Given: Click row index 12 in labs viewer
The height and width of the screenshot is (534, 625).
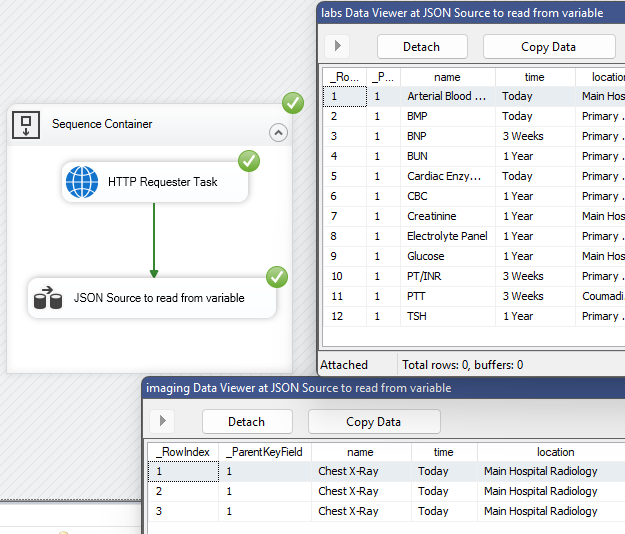Looking at the screenshot, I should tap(344, 316).
